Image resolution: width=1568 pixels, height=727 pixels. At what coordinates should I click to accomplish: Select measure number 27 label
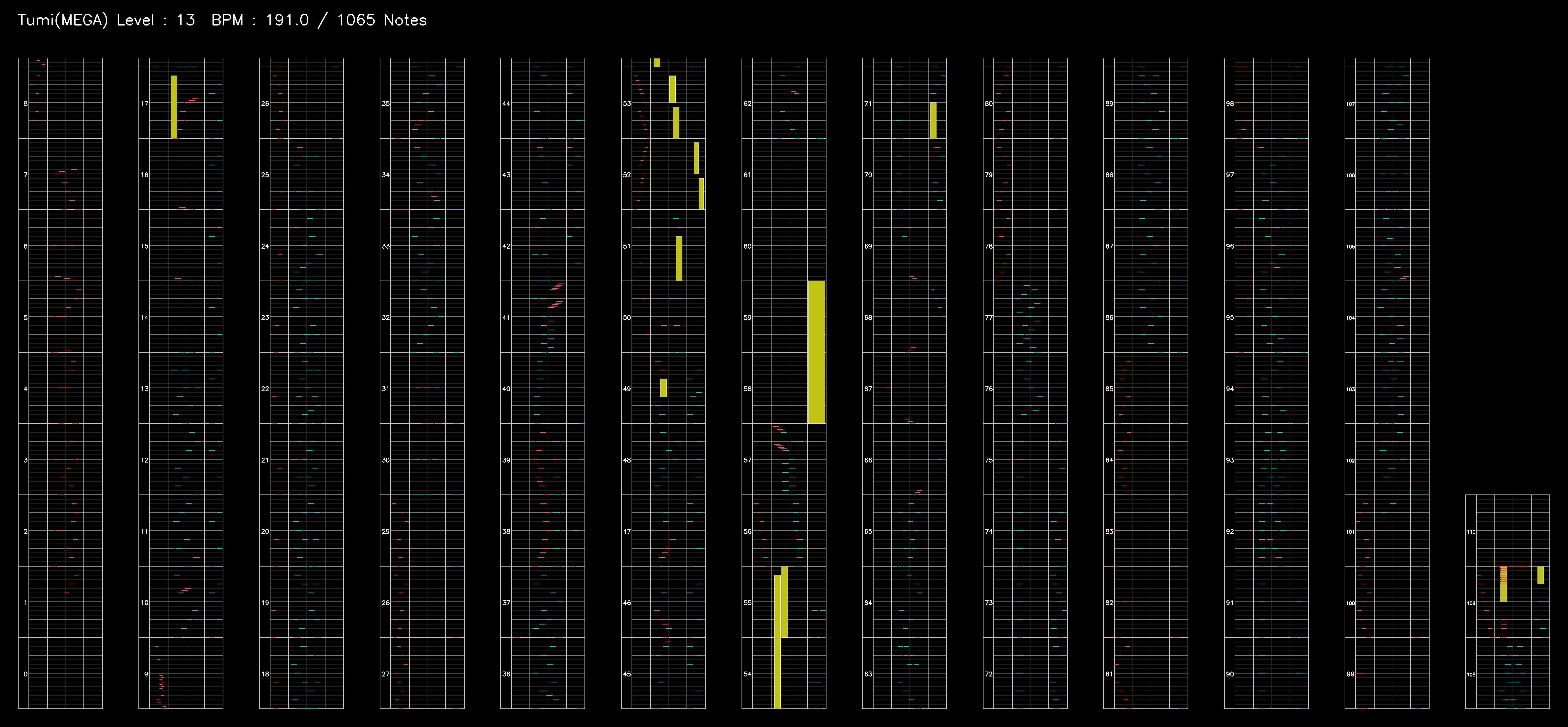pos(386,674)
